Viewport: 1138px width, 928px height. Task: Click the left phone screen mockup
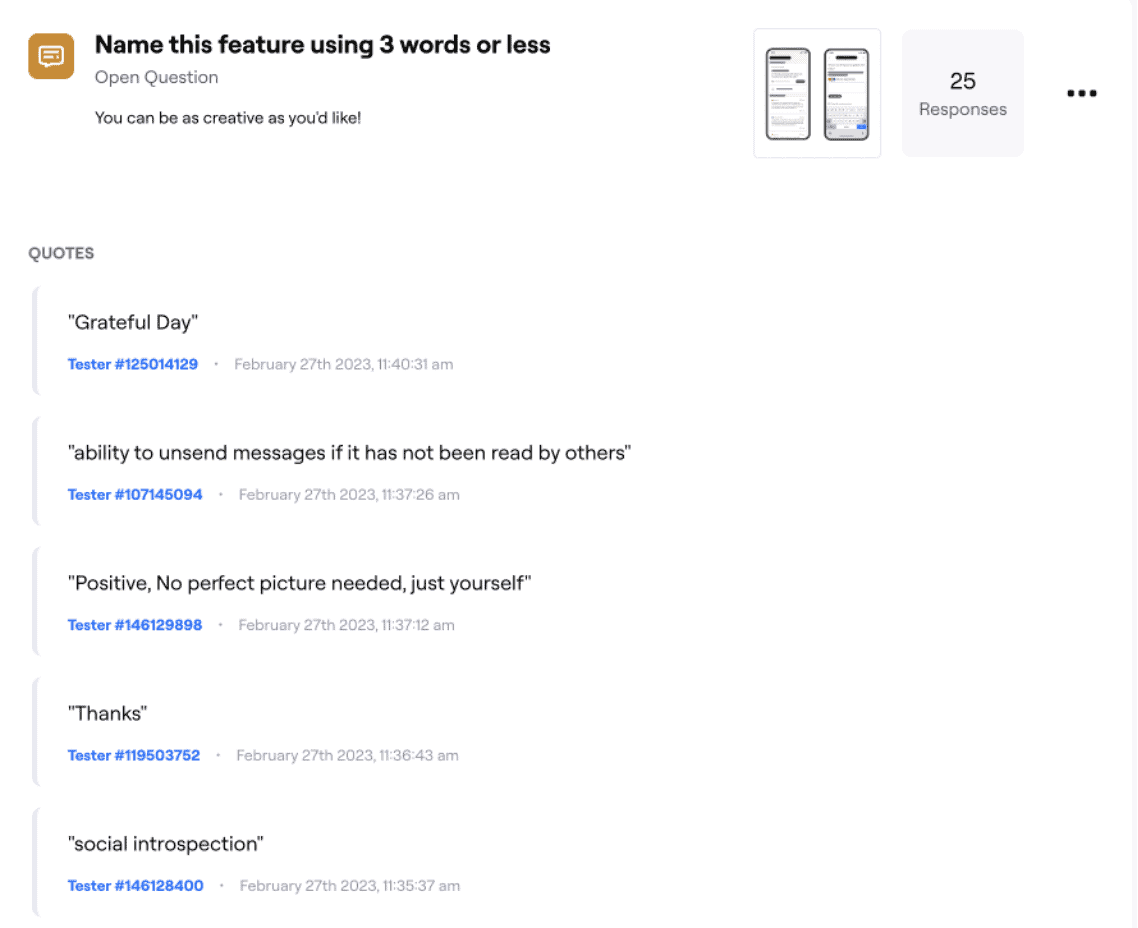788,94
